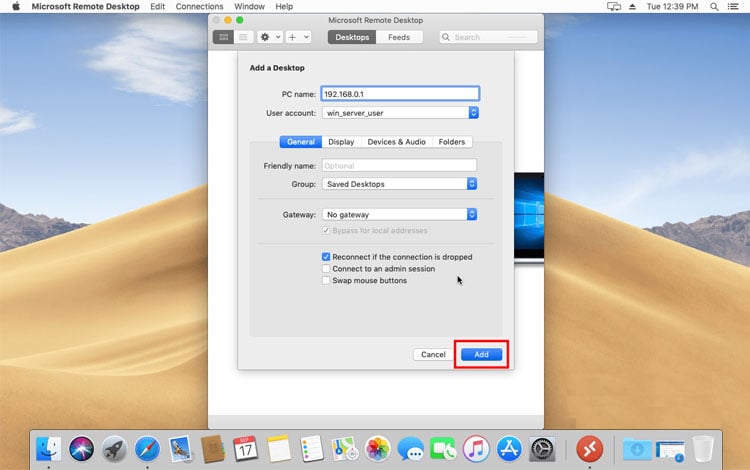
Task: Open the Downloads folder in Dock
Action: point(637,449)
